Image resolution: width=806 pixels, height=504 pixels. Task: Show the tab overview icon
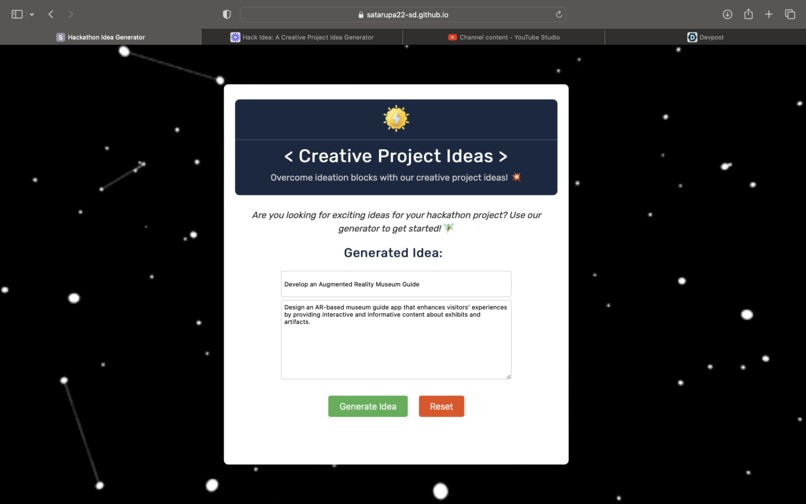tap(790, 14)
